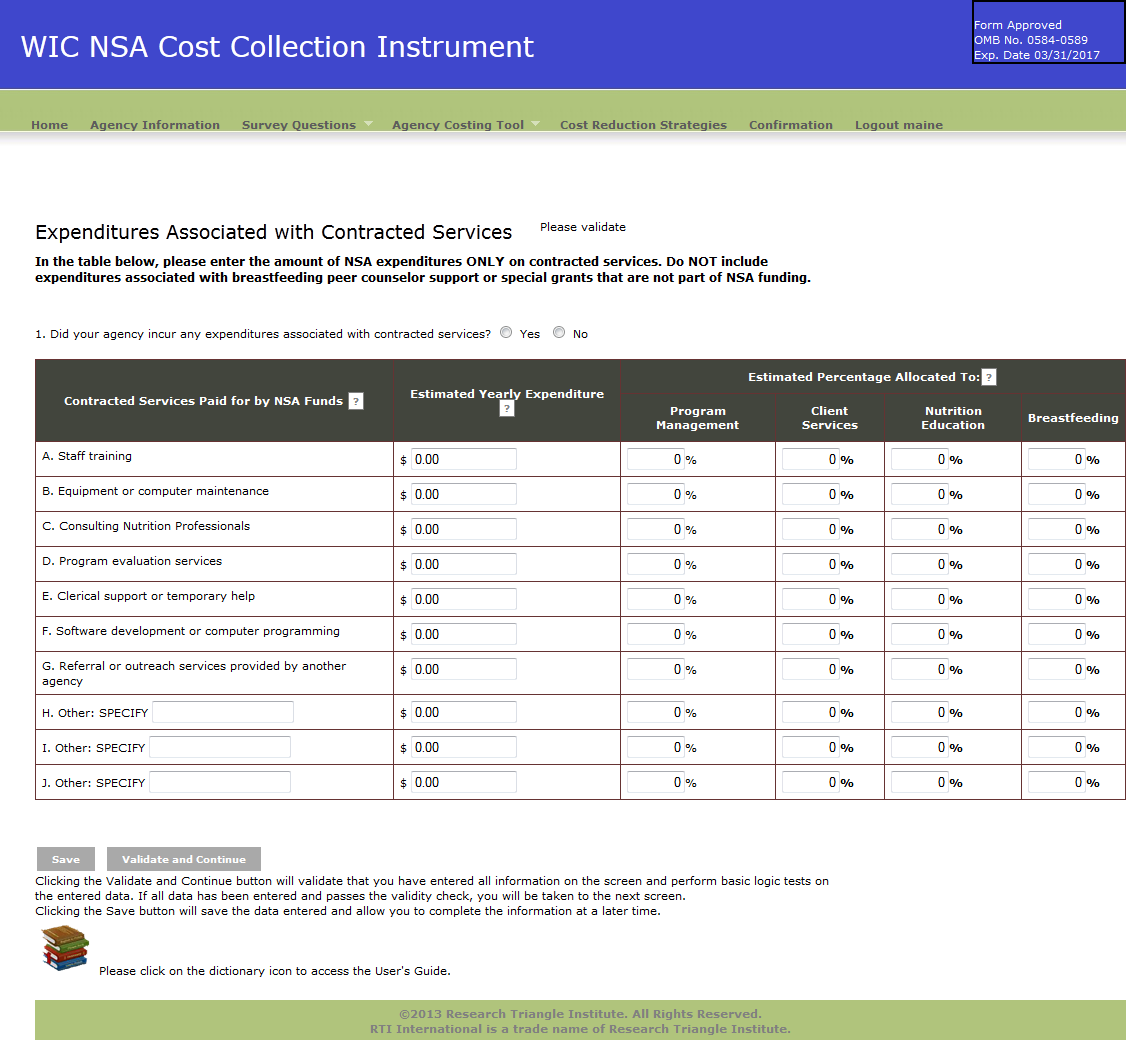
Task: Click help icon under Estimated Yearly Expenditure
Action: 507,409
